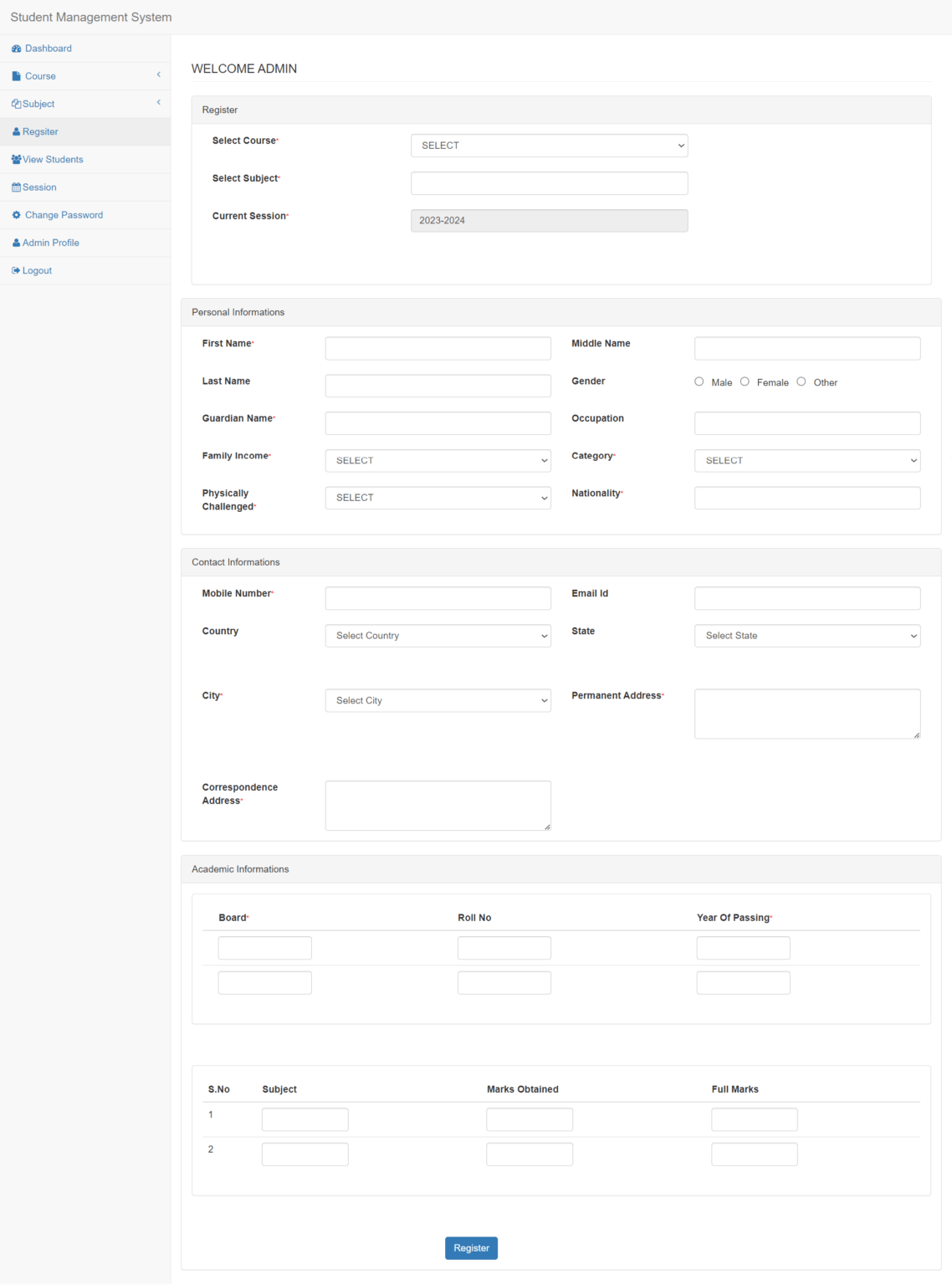Click the Logout icon in the sidebar
This screenshot has width=952, height=1285.
[x=16, y=270]
